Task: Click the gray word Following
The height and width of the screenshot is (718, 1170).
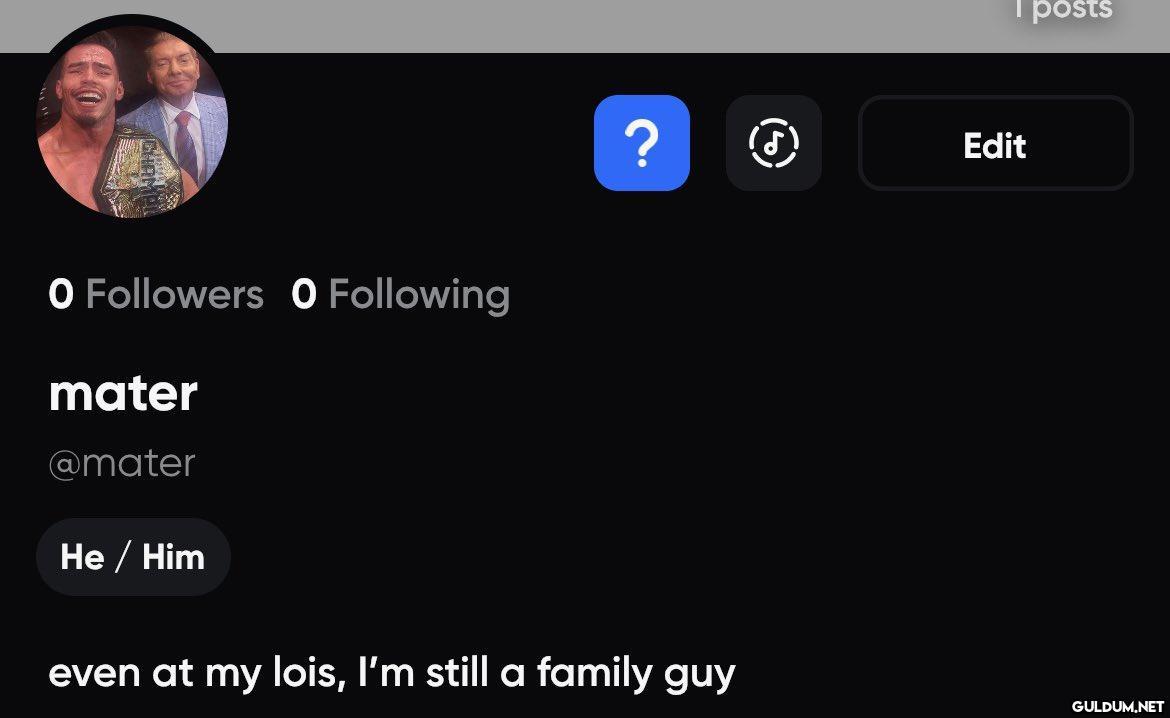Action: (x=419, y=294)
